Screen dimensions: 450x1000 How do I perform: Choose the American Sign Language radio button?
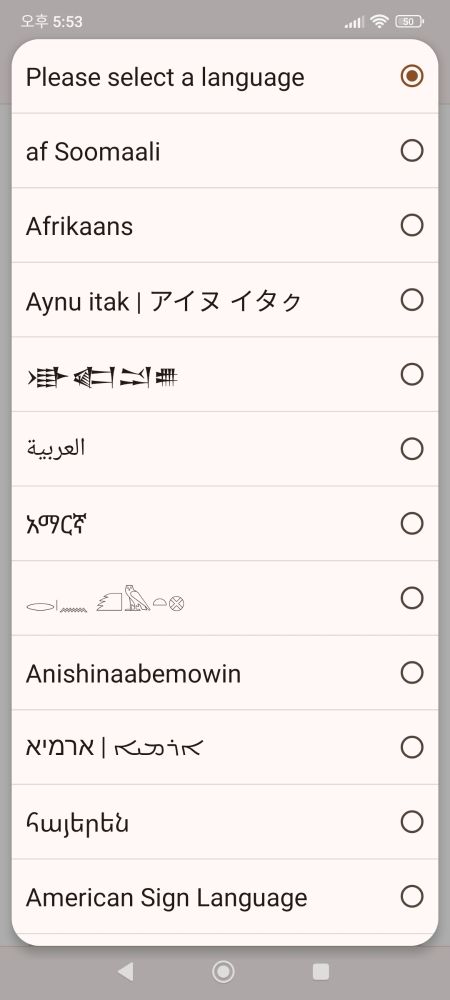point(412,897)
